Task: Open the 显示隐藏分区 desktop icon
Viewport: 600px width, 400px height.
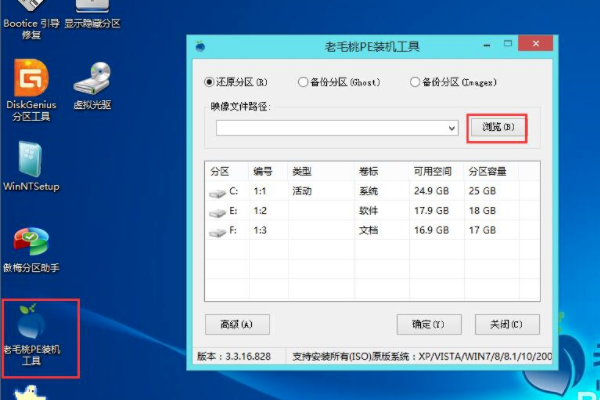Action: click(92, 15)
